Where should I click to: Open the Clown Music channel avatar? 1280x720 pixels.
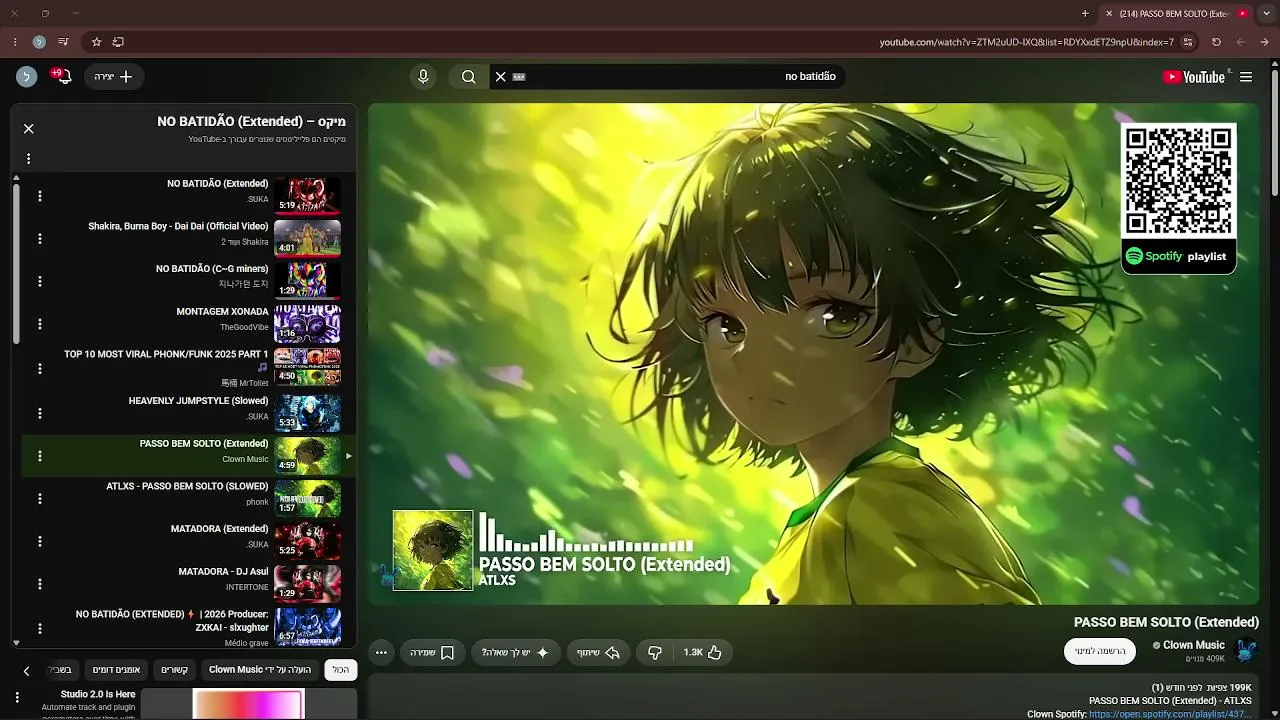point(1245,651)
